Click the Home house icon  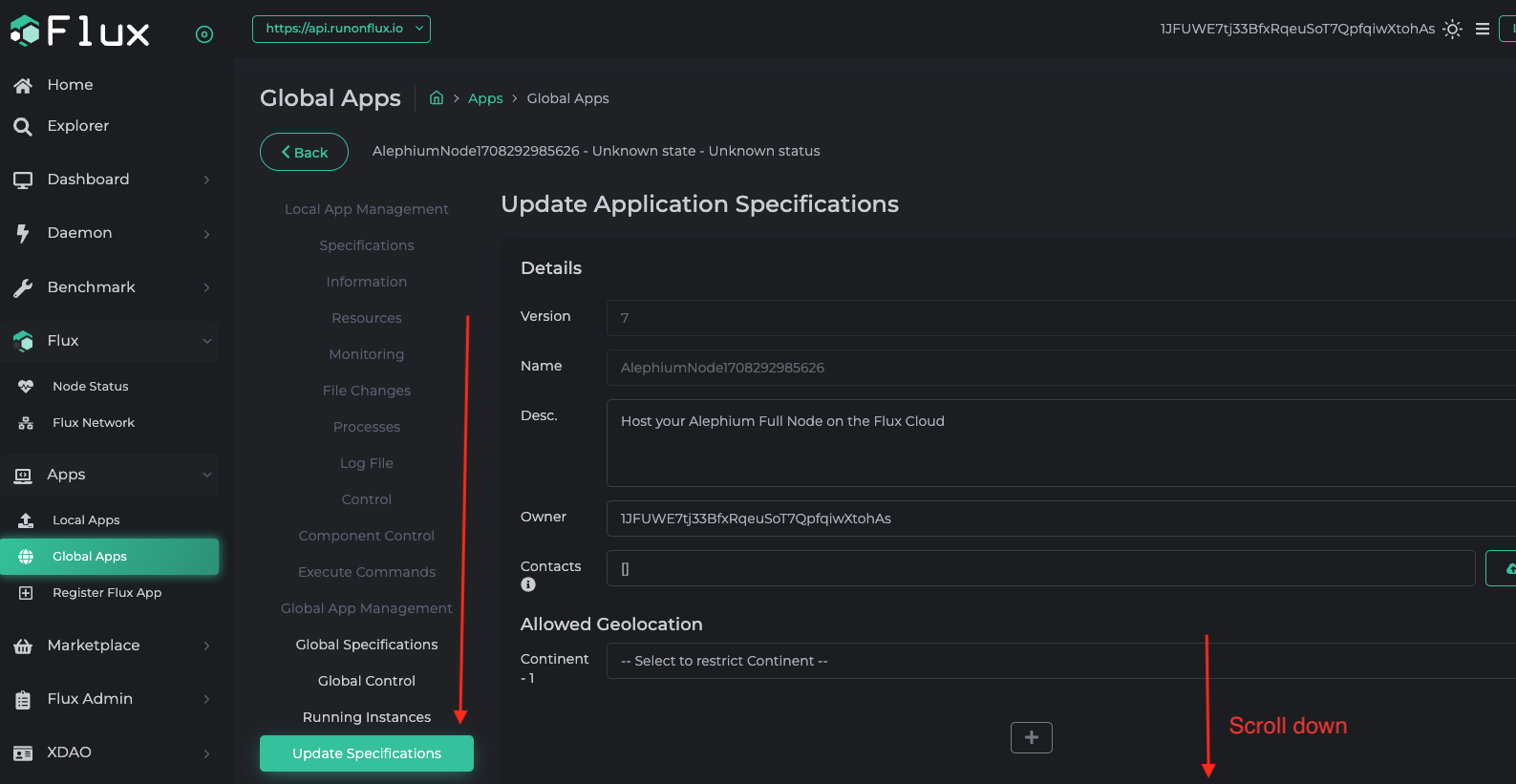coord(23,86)
